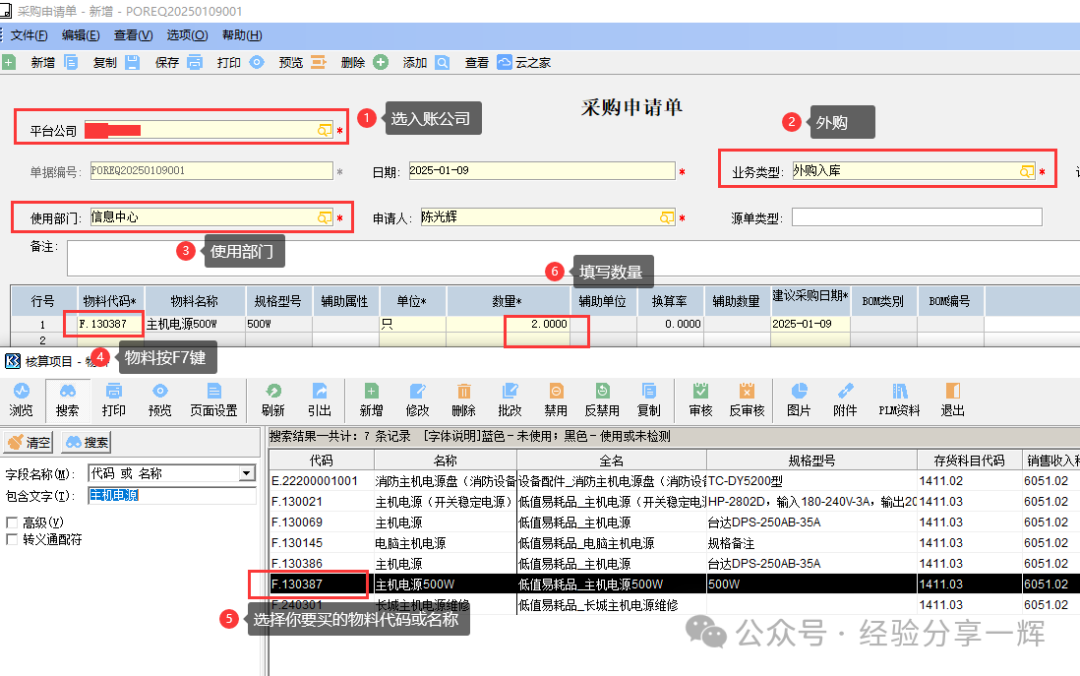1080x676 pixels.
Task: Click the 退出 exit icon
Action: pyautogui.click(x=953, y=398)
